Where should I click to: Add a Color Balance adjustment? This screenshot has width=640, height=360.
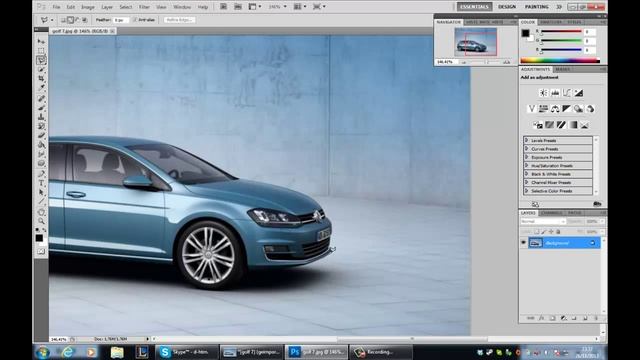[x=555, y=109]
